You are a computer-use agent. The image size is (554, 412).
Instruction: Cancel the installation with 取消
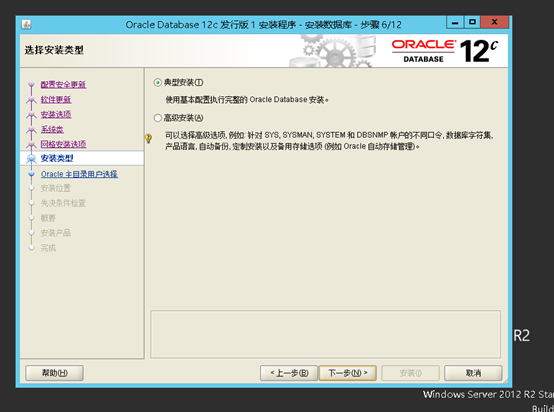tap(473, 373)
